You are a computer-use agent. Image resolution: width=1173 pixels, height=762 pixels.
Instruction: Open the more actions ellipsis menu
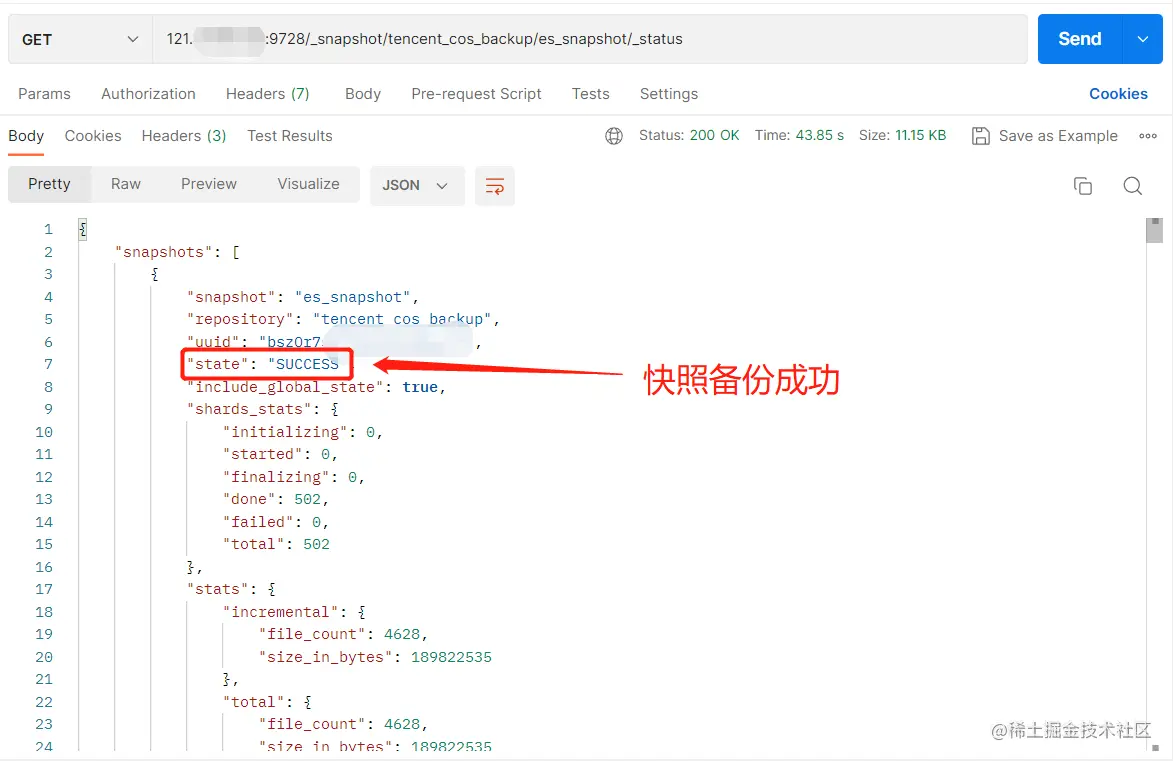click(1148, 135)
